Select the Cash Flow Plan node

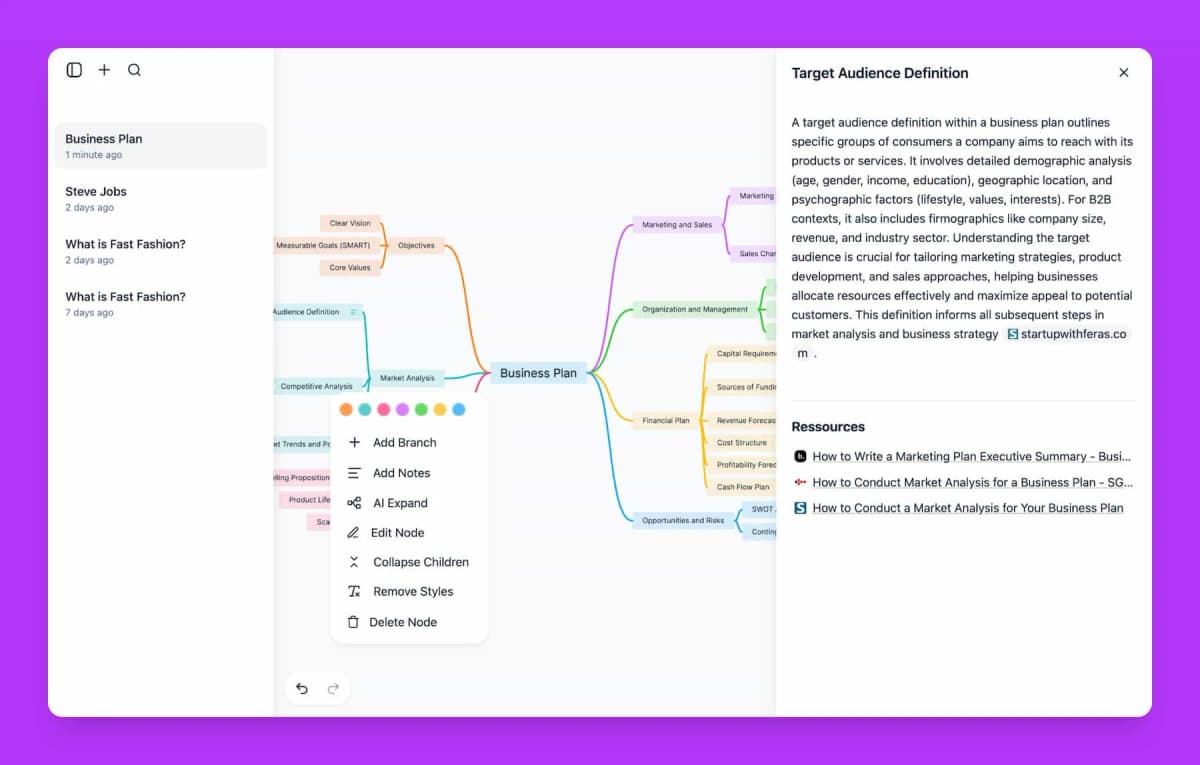742,487
